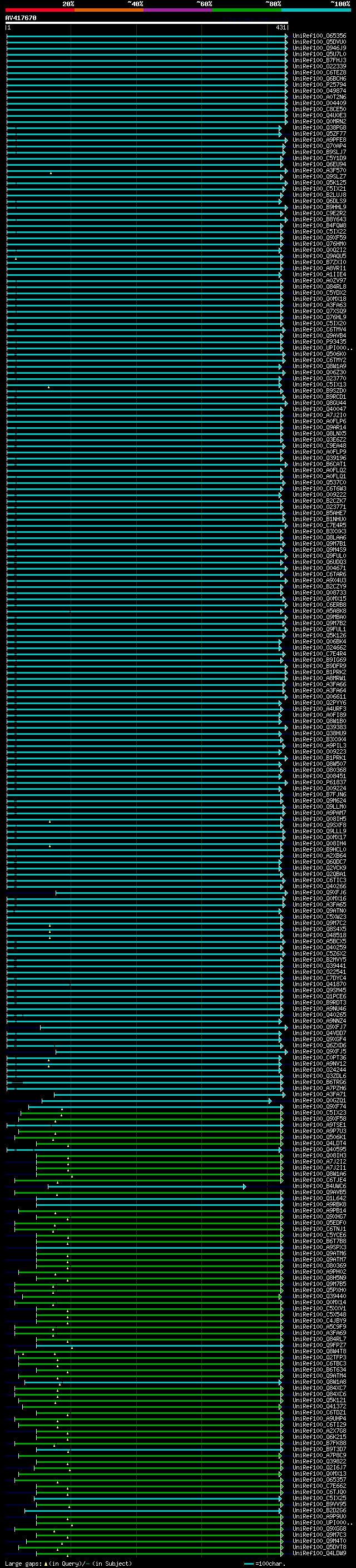
Task: Click the white query sequence ruler bar
Action: (147, 22)
